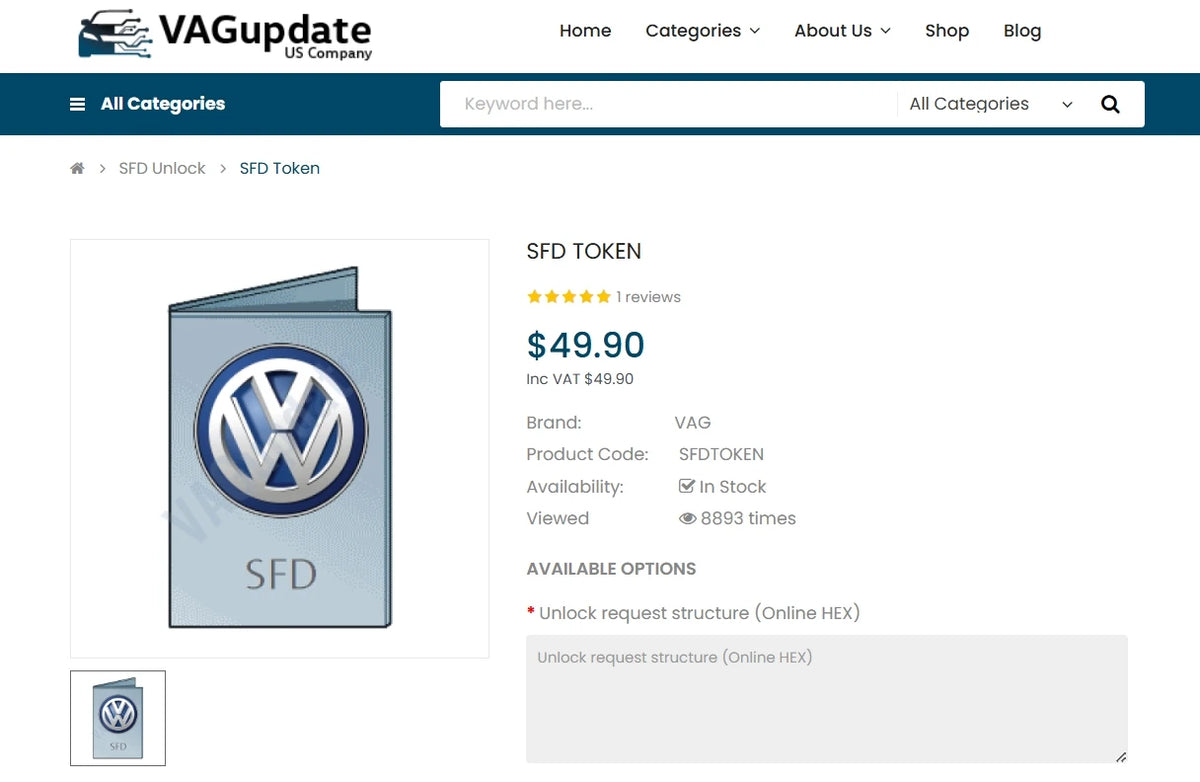The width and height of the screenshot is (1200, 782).
Task: Click the magnifier search icon
Action: coord(1110,104)
